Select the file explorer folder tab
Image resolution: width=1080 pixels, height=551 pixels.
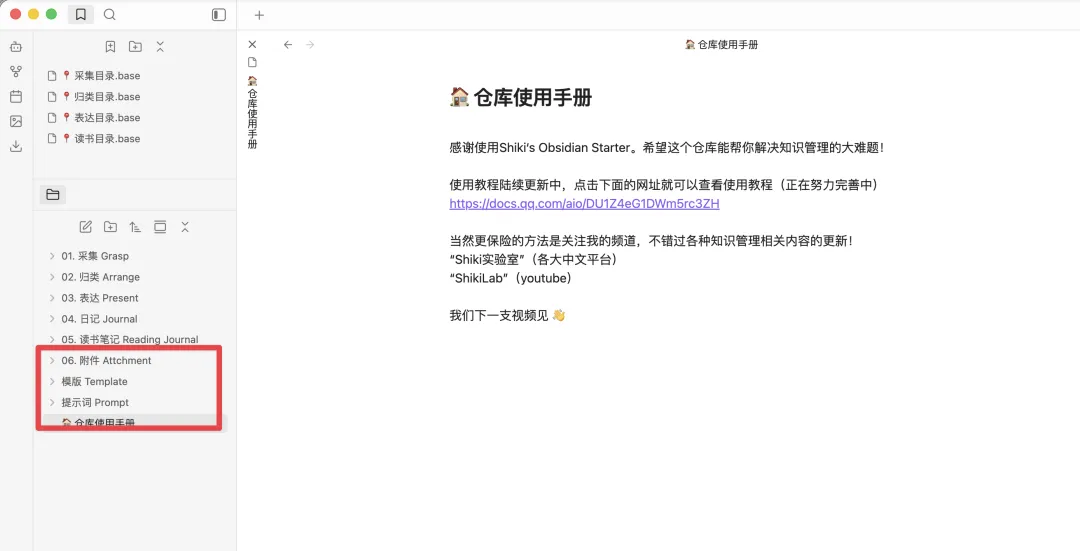(52, 195)
